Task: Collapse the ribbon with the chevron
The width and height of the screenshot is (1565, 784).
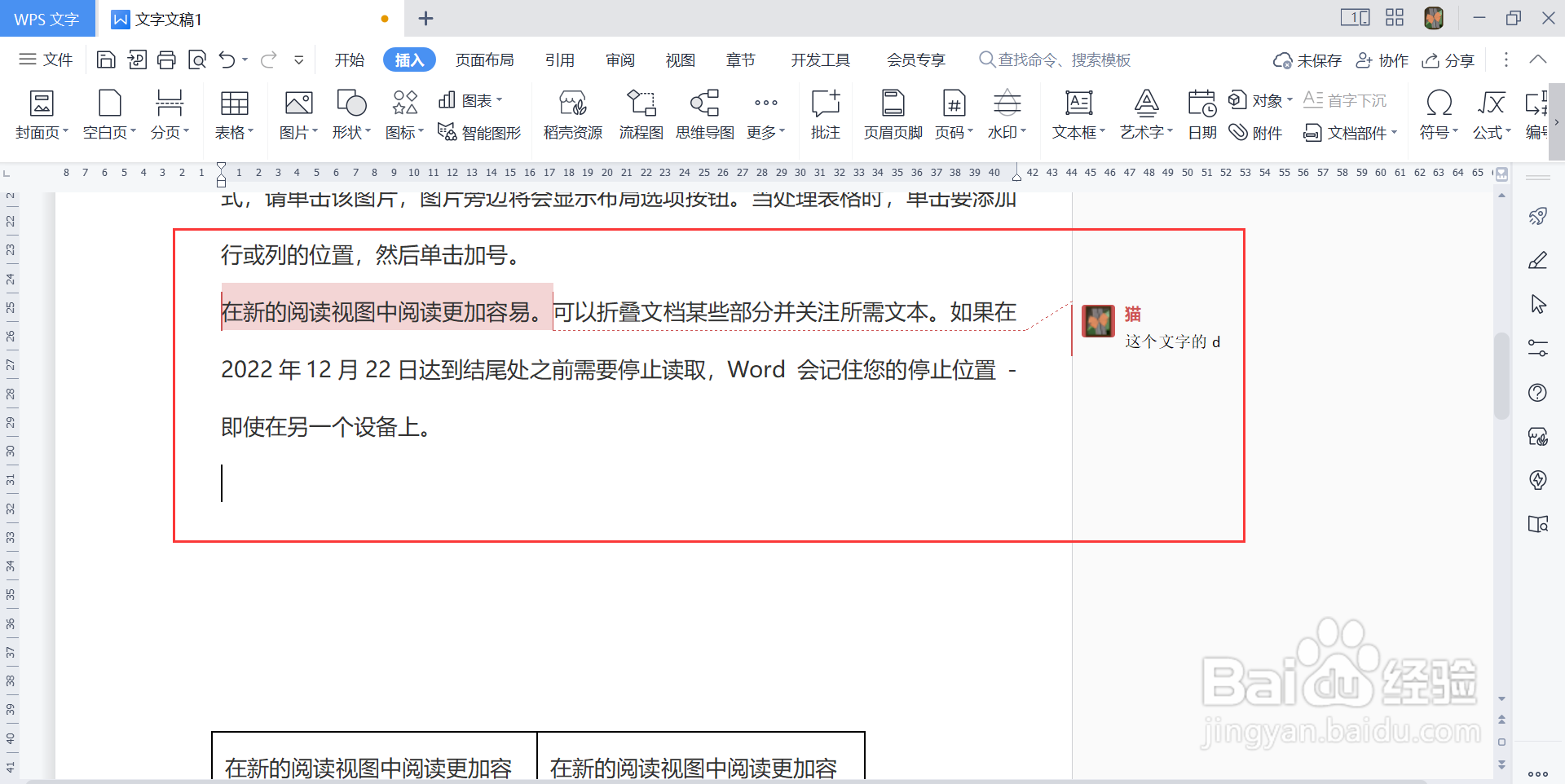Action: pyautogui.click(x=1538, y=59)
